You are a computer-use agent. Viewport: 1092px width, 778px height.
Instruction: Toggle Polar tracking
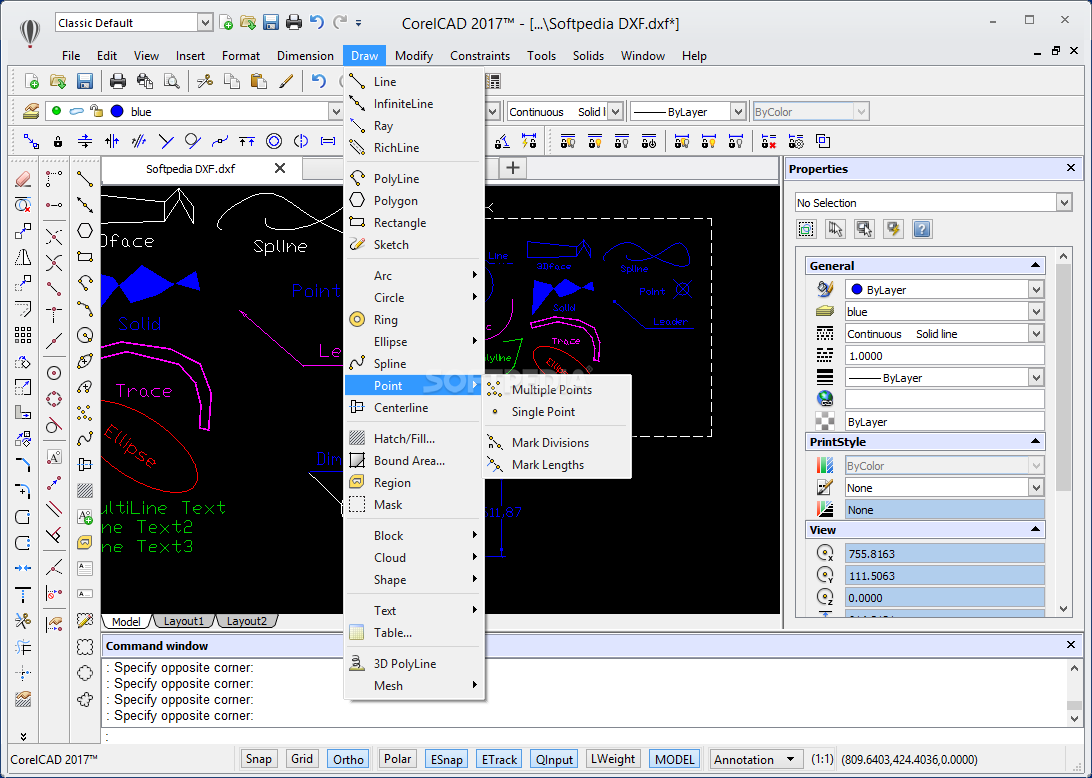(x=398, y=759)
